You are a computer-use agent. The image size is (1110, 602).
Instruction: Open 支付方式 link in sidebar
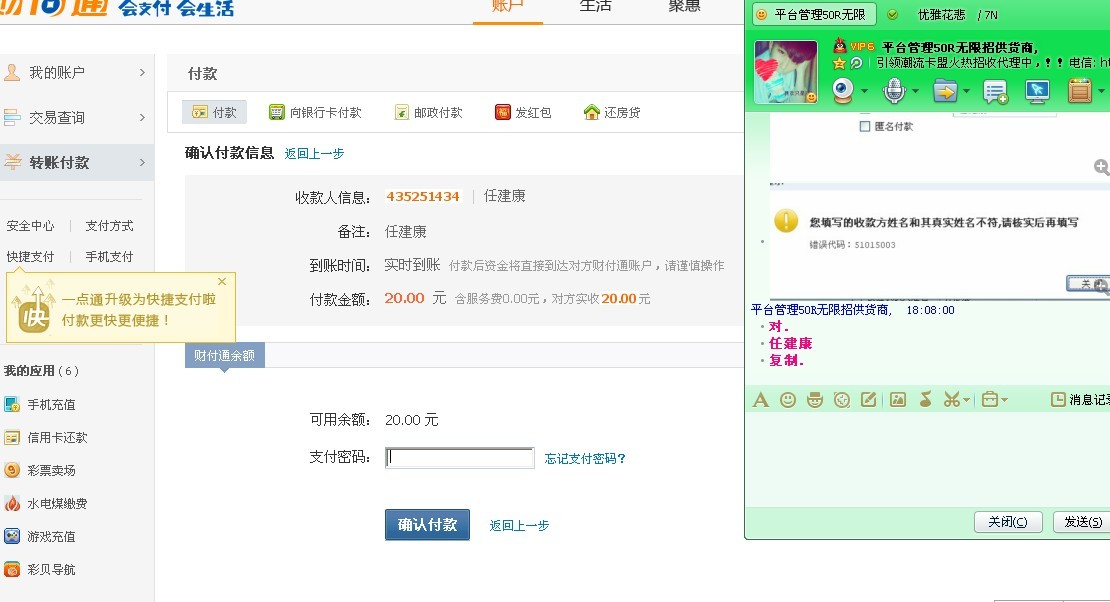109,226
